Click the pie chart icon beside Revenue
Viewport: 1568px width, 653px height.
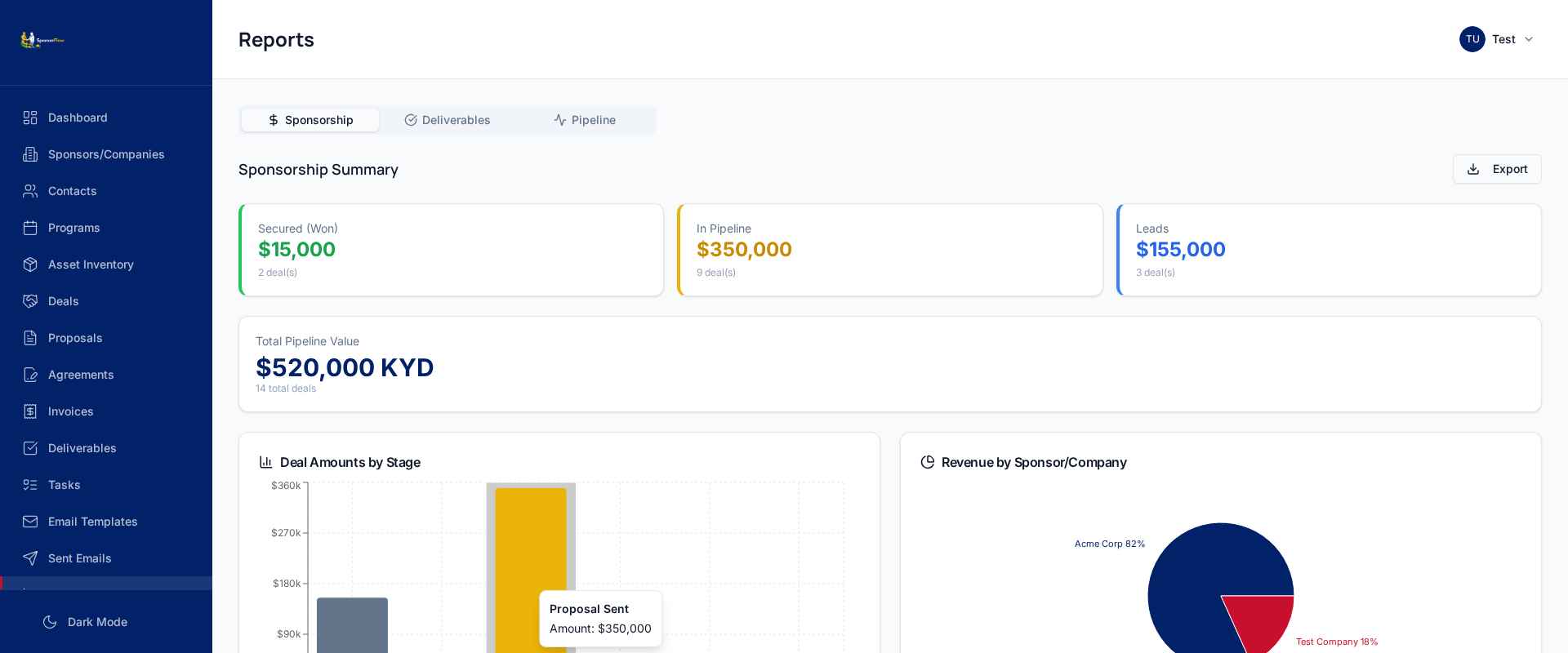point(928,462)
